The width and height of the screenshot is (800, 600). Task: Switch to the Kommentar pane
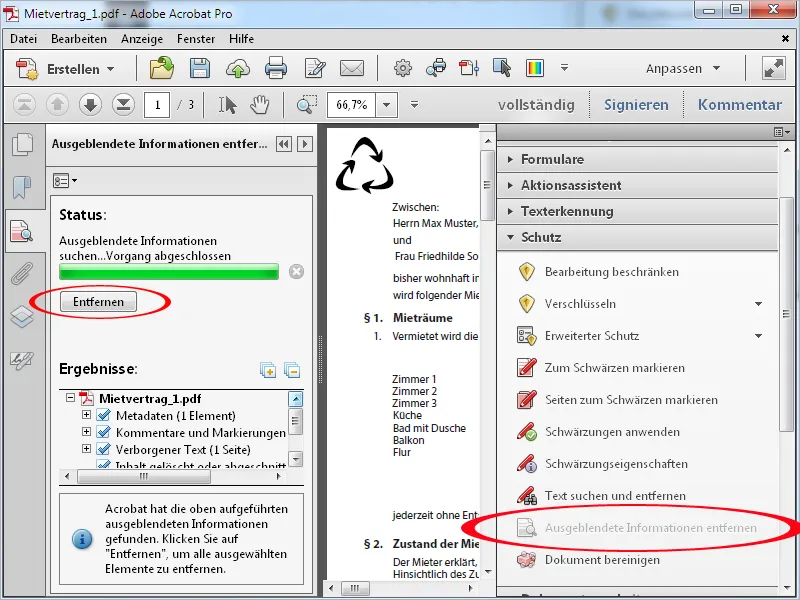[739, 105]
